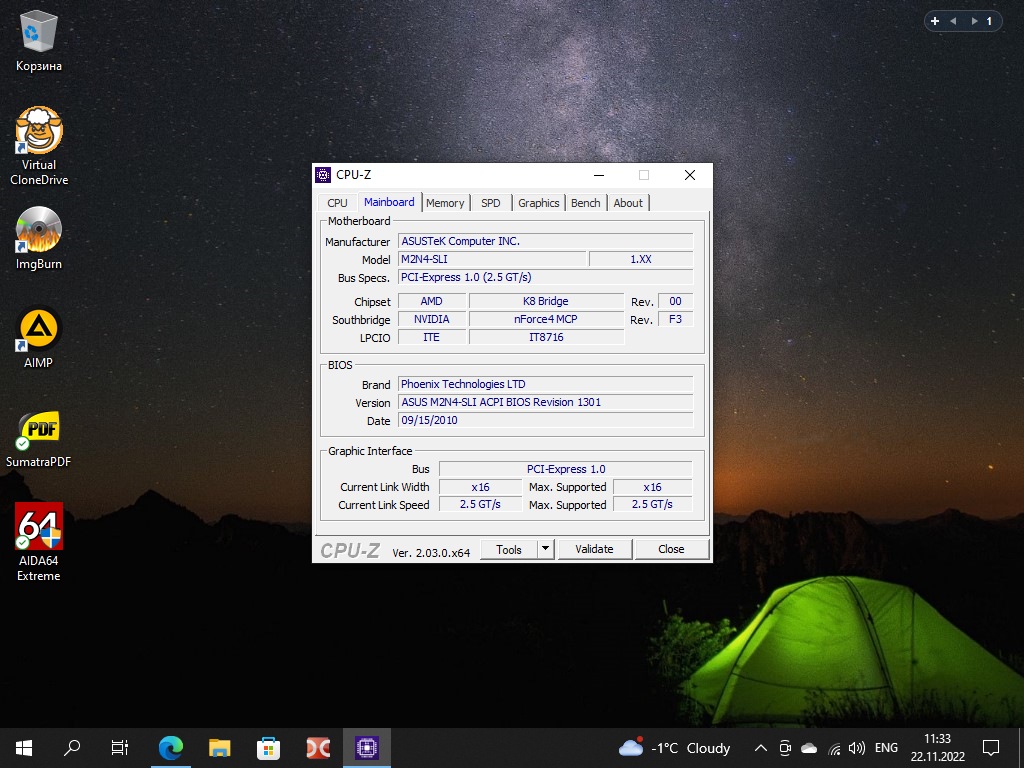Click the CPU-Z title bar app icon
This screenshot has height=768, width=1024.
323,174
